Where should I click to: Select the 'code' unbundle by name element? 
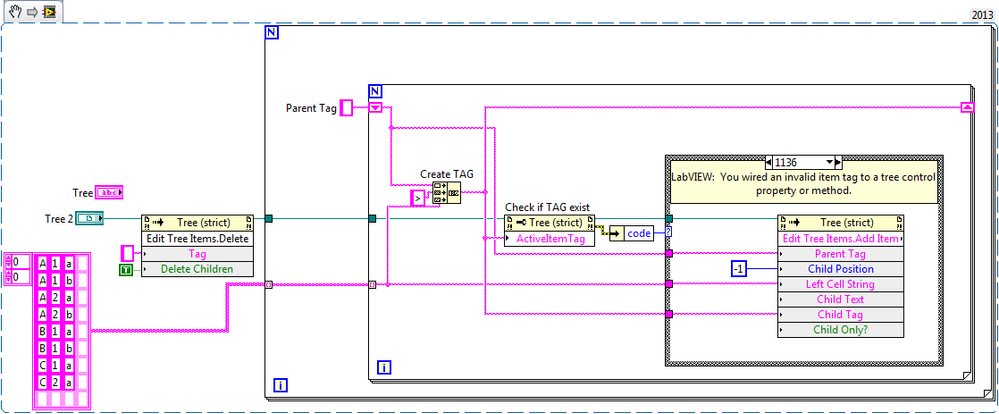[639, 234]
